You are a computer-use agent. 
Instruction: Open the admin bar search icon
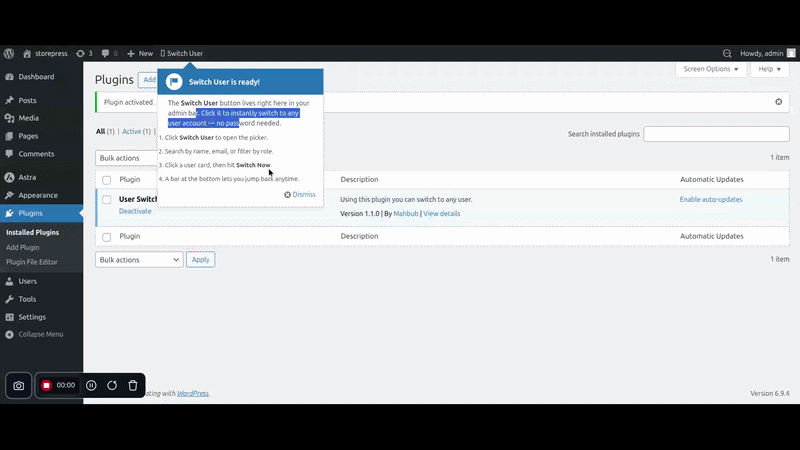(x=727, y=54)
